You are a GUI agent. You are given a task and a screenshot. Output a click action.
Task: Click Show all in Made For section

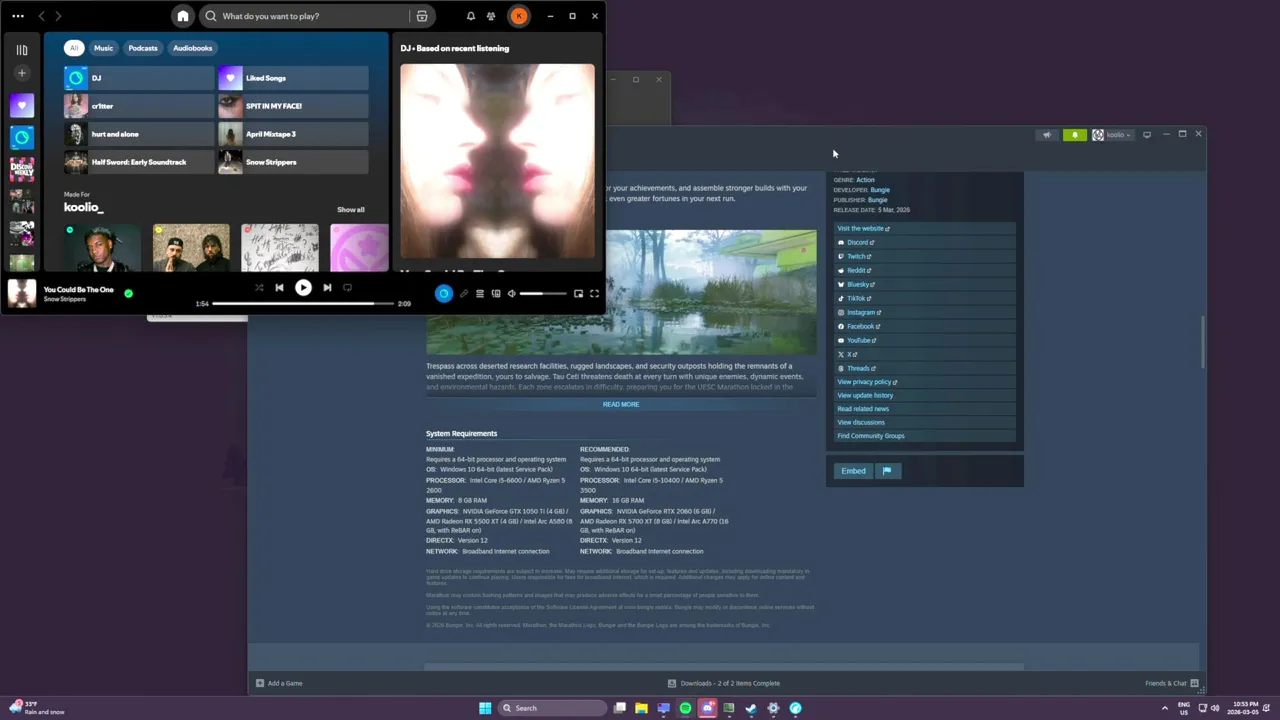click(350, 210)
